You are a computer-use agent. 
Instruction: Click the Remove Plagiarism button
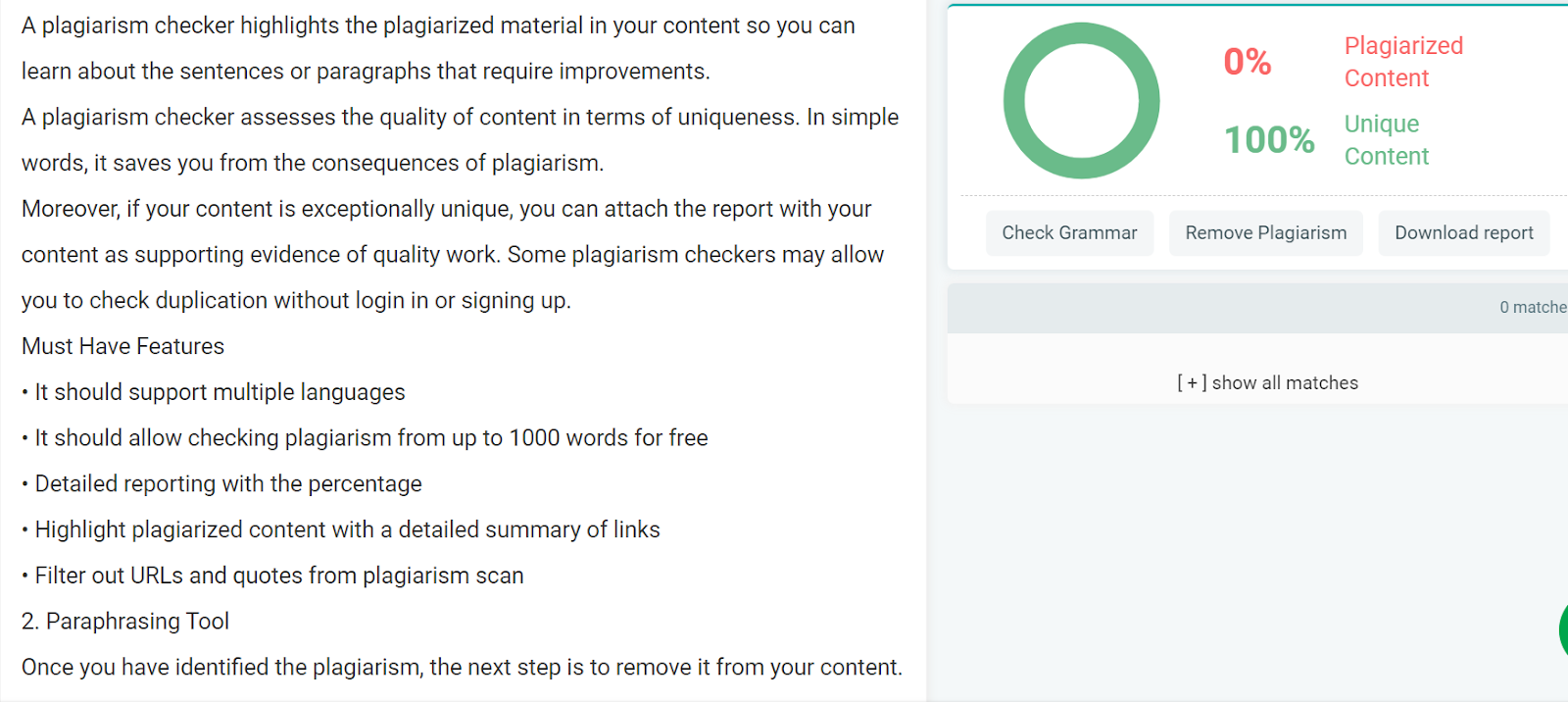[1265, 233]
